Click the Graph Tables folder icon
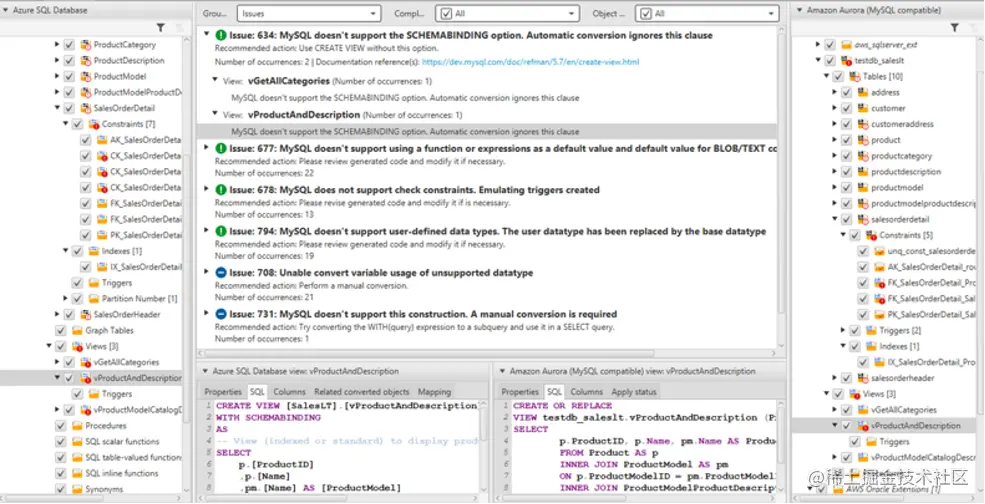 (77, 330)
